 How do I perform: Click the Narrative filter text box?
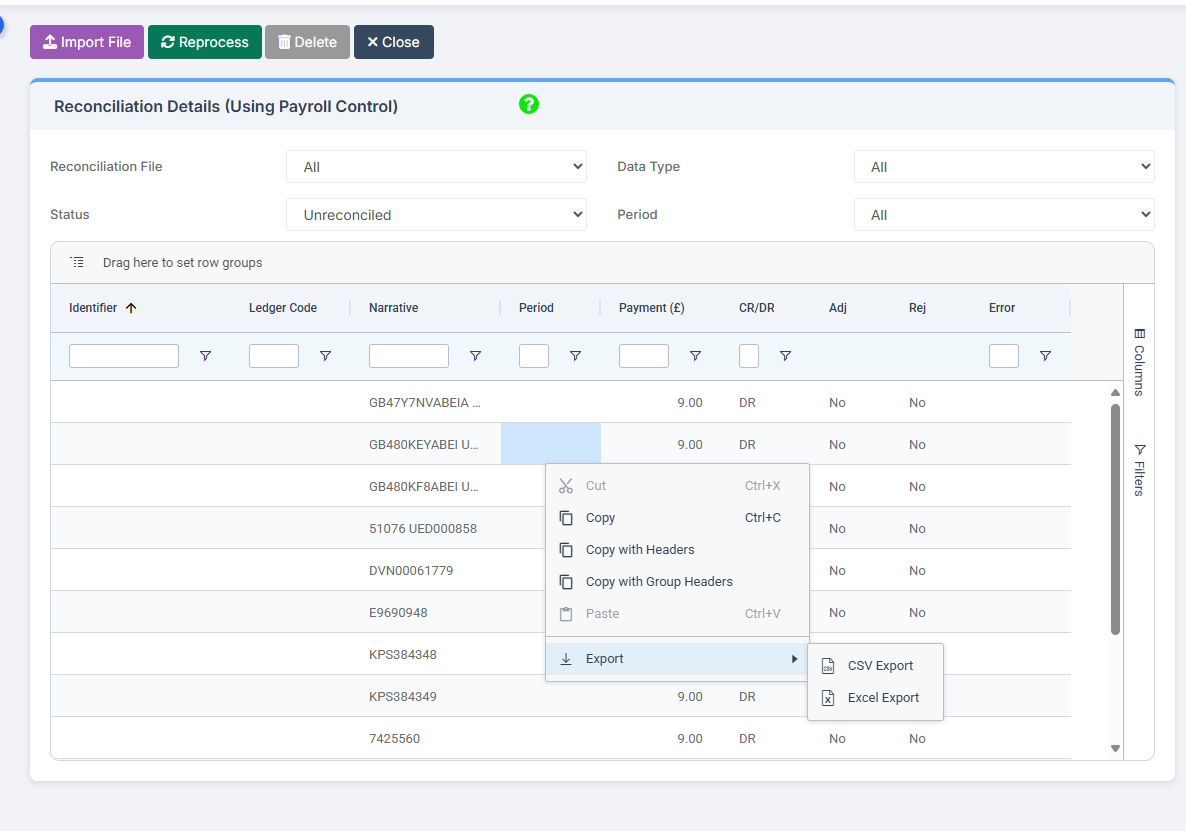click(x=408, y=356)
